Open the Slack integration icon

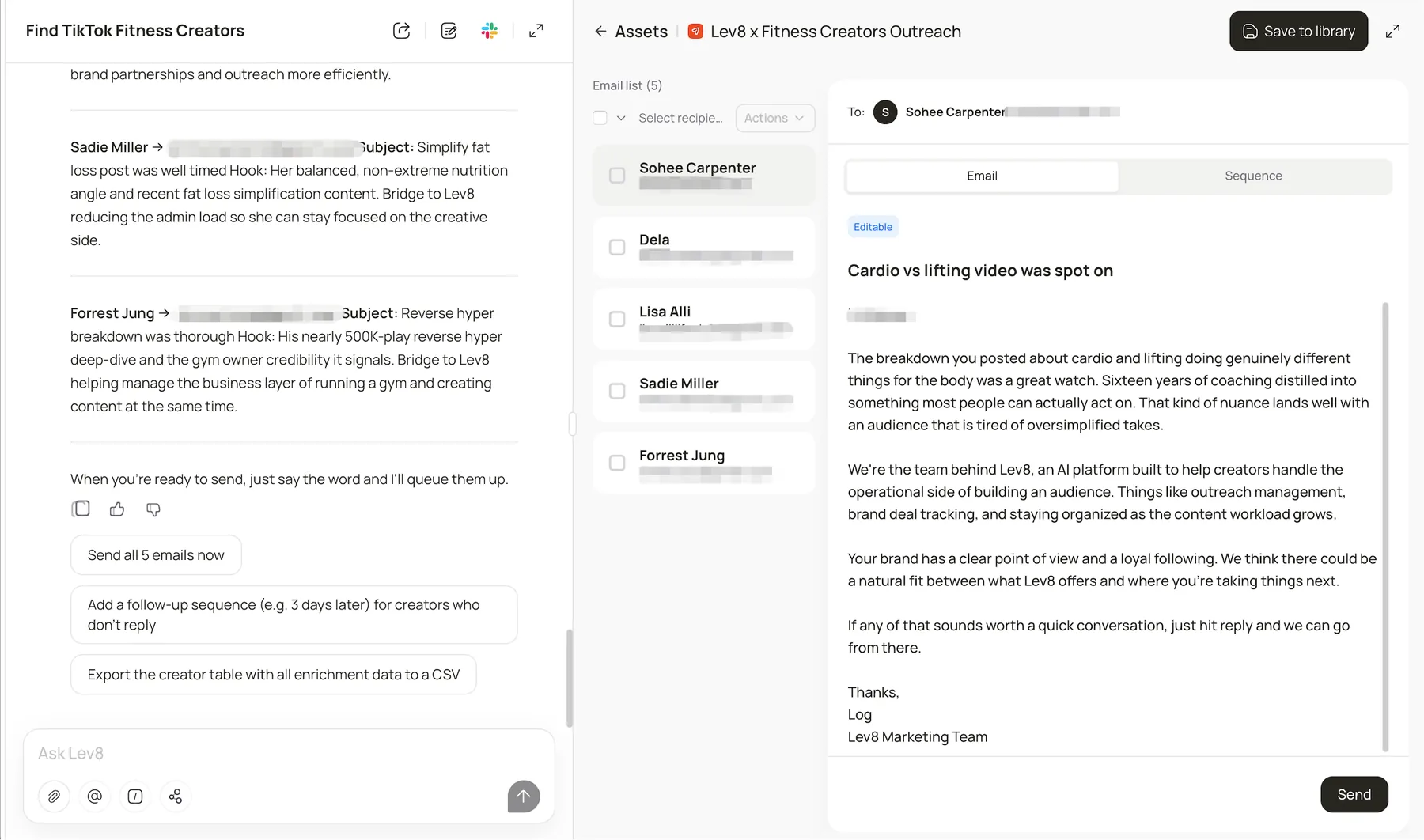pyautogui.click(x=490, y=31)
